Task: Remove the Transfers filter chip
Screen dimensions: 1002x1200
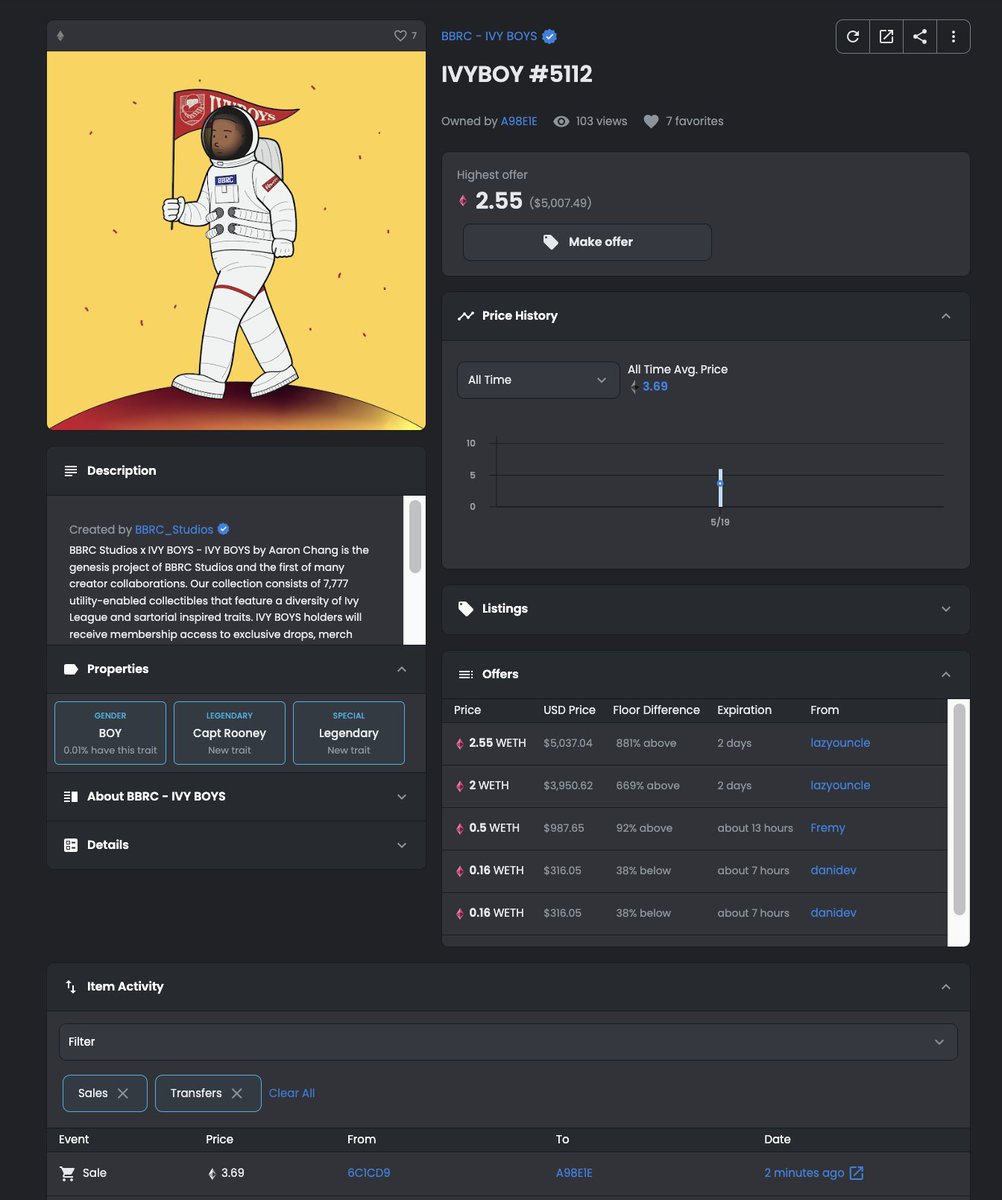Action: click(x=237, y=1093)
